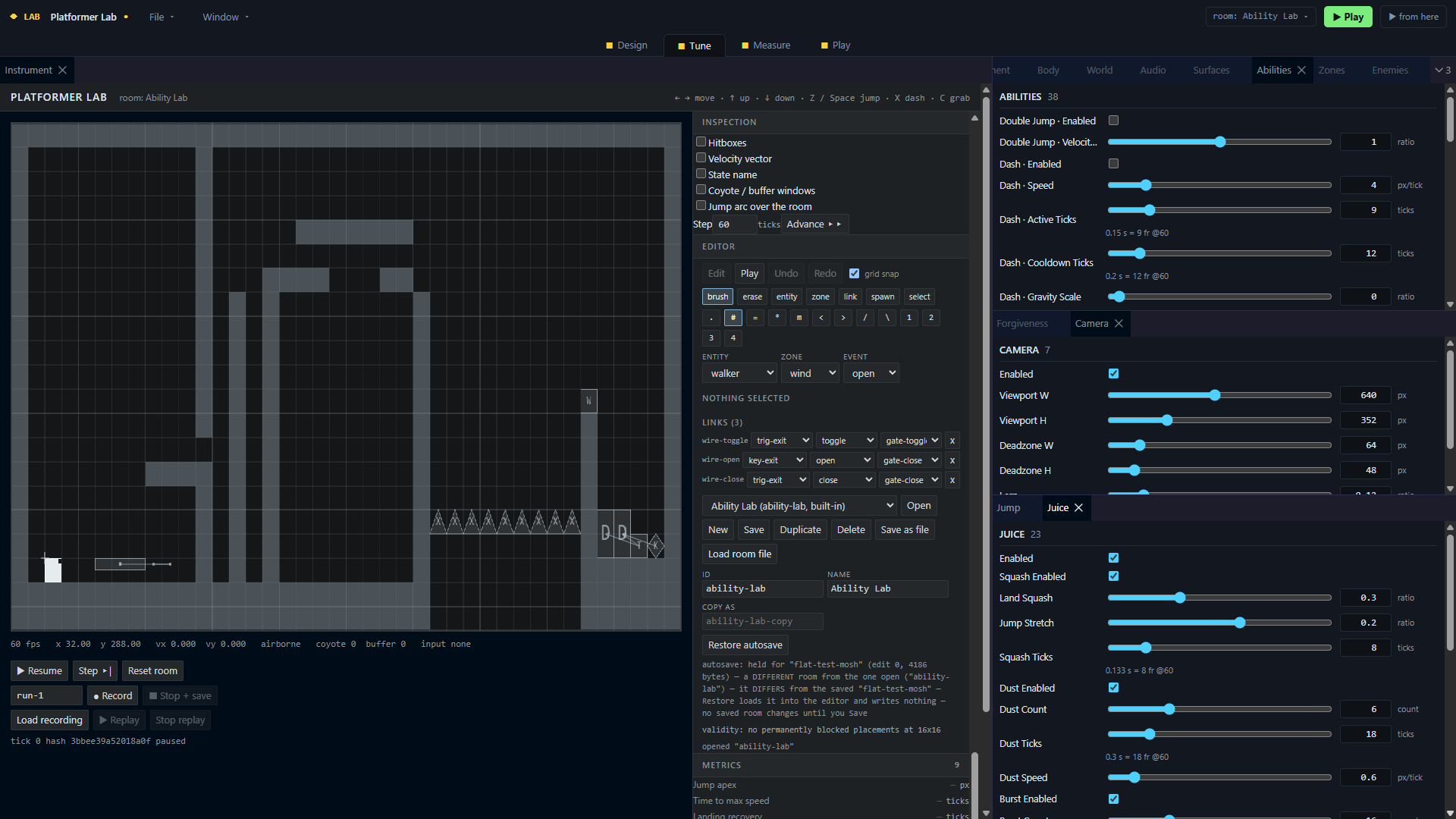Viewport: 1456px width, 819px height.
Task: Enable the Dash ability checkbox
Action: coord(1113,164)
